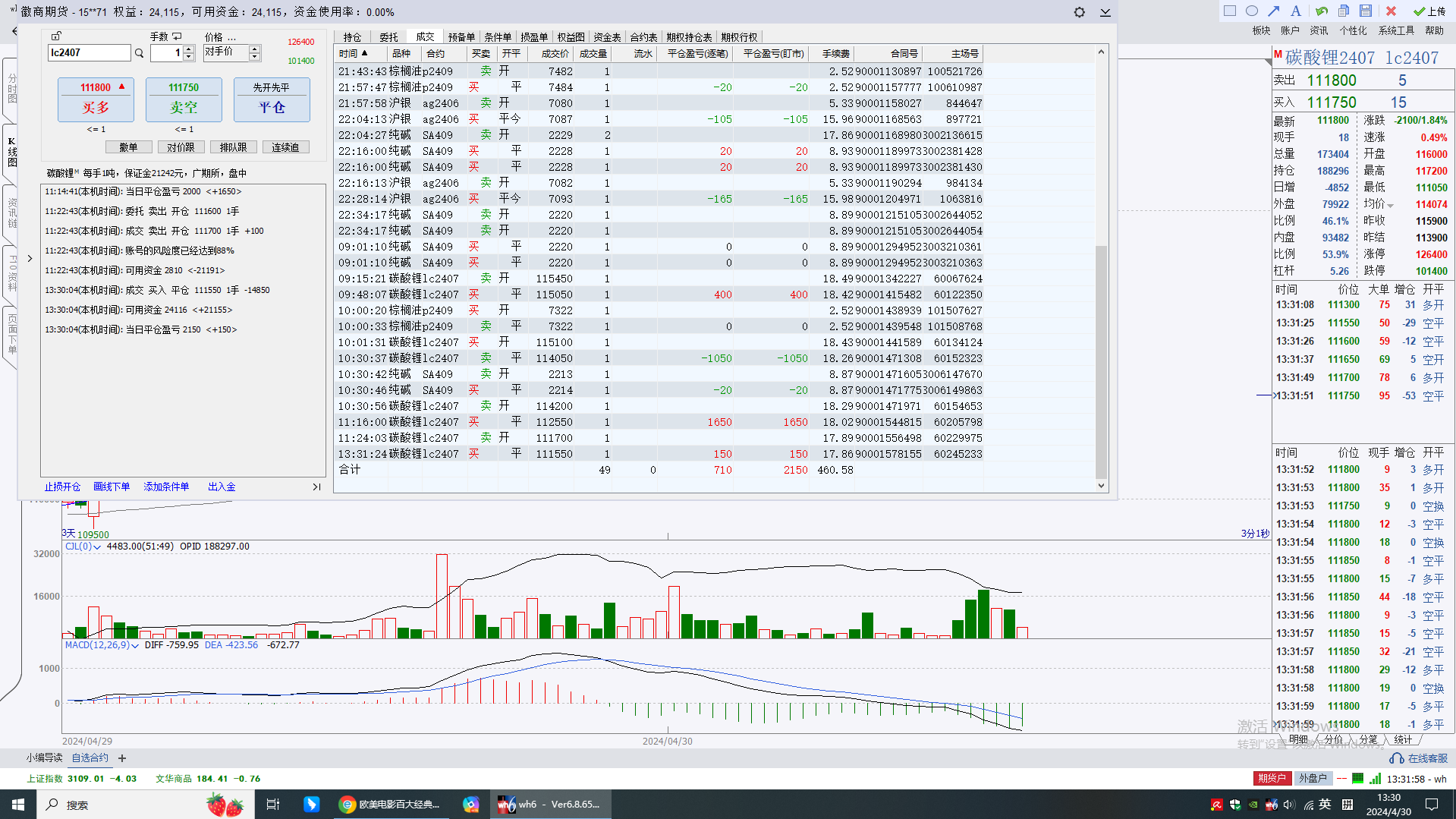Open the 账户 menu
This screenshot has height=819, width=1456.
click(x=1290, y=30)
